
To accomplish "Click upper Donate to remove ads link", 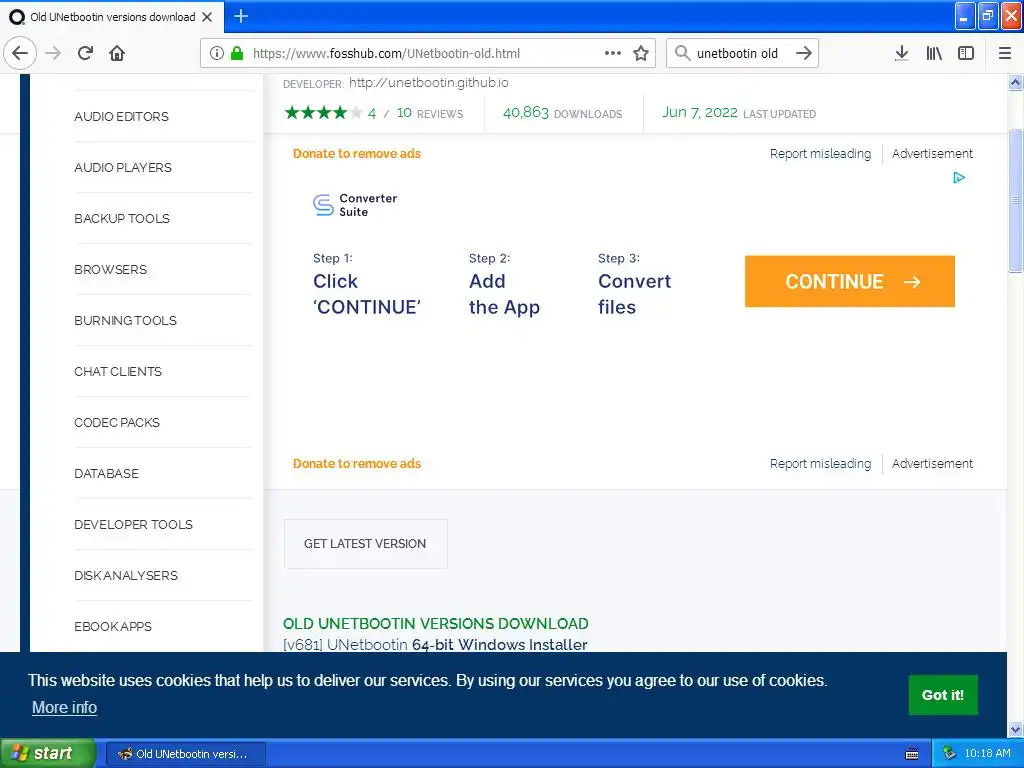I will click(357, 153).
